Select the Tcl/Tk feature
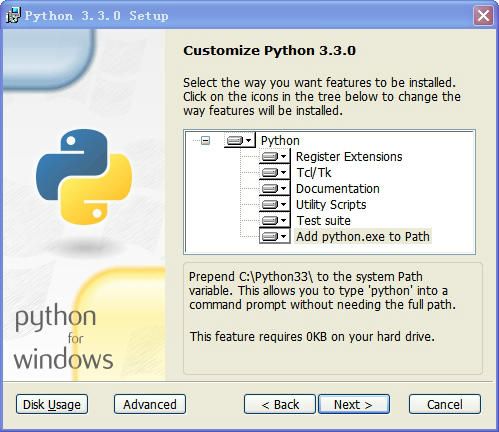499x432 pixels. coord(314,173)
